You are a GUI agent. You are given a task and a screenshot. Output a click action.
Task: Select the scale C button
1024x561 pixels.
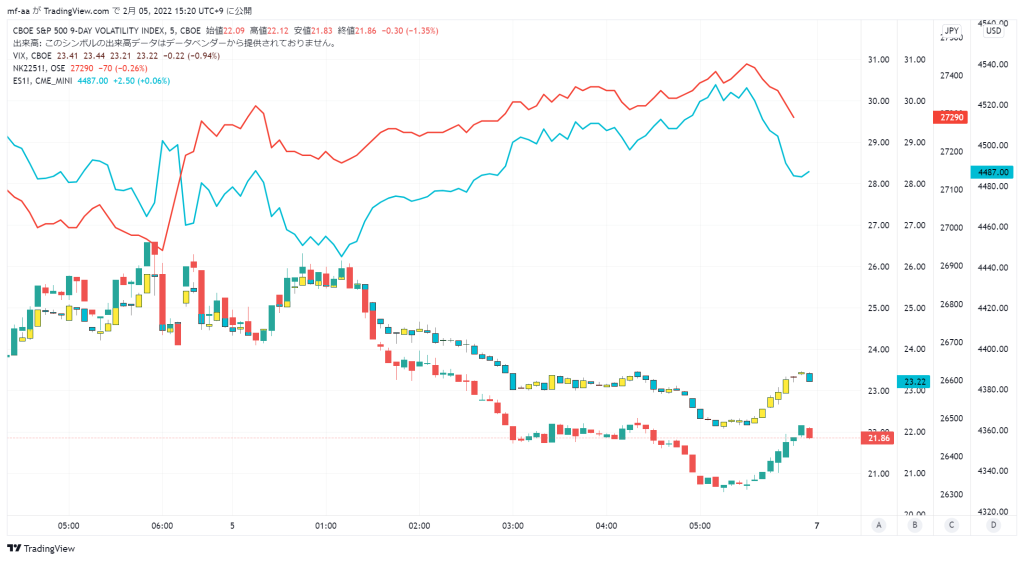coord(952,525)
